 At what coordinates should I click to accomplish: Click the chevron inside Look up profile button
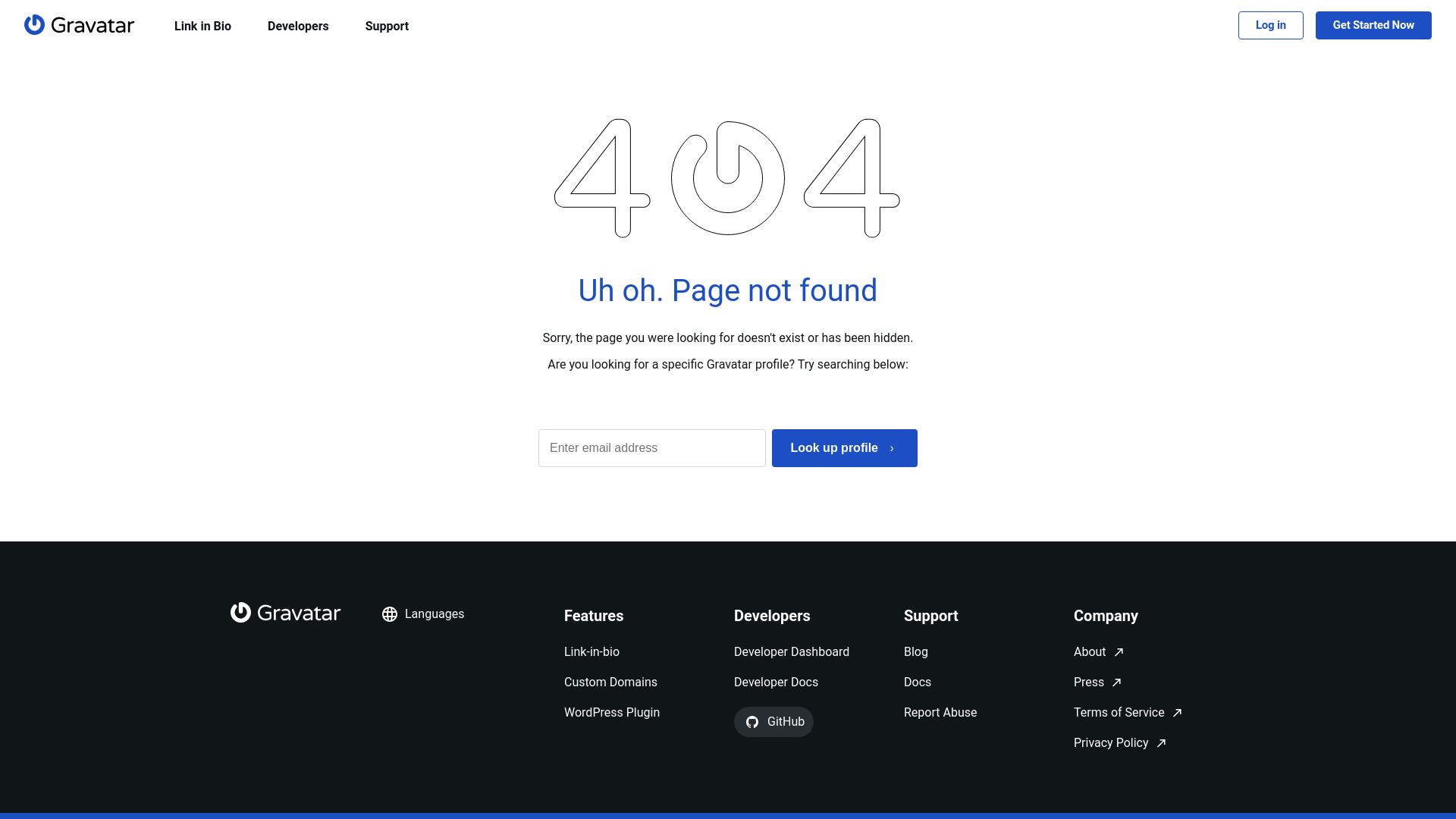[892, 449]
